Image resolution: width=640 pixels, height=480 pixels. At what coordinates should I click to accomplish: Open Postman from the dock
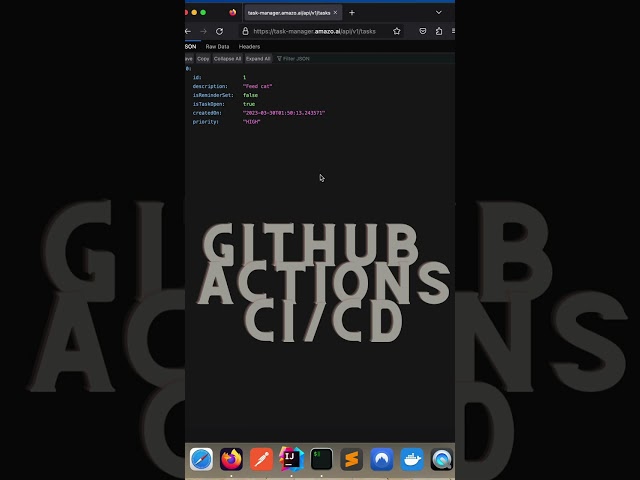coord(261,459)
